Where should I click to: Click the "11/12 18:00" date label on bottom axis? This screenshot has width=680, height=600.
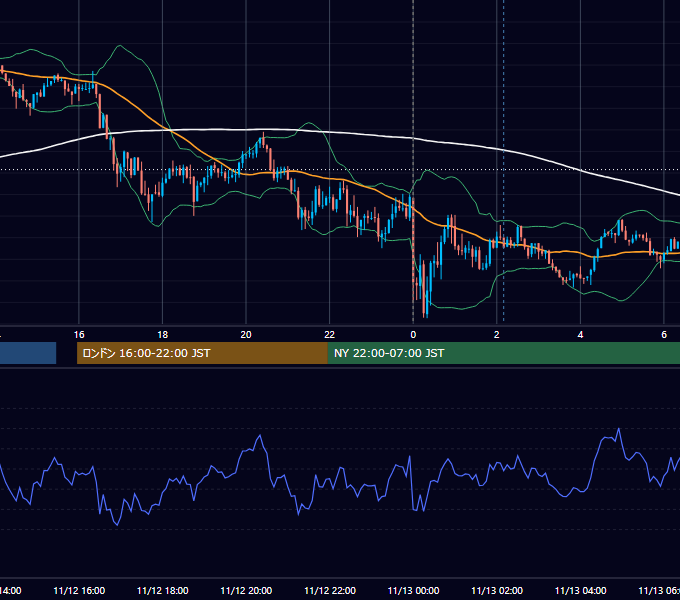click(x=163, y=590)
